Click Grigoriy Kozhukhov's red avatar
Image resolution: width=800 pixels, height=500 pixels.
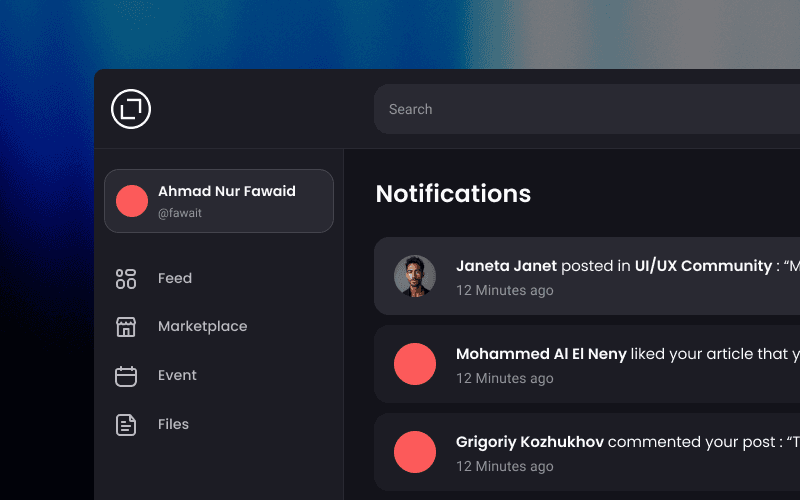click(x=415, y=452)
